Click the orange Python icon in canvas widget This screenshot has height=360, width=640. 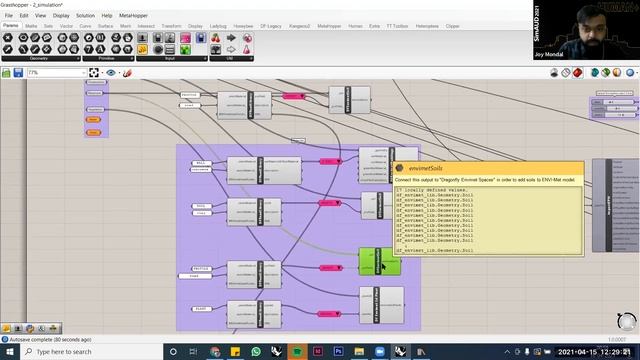click(x=30, y=328)
